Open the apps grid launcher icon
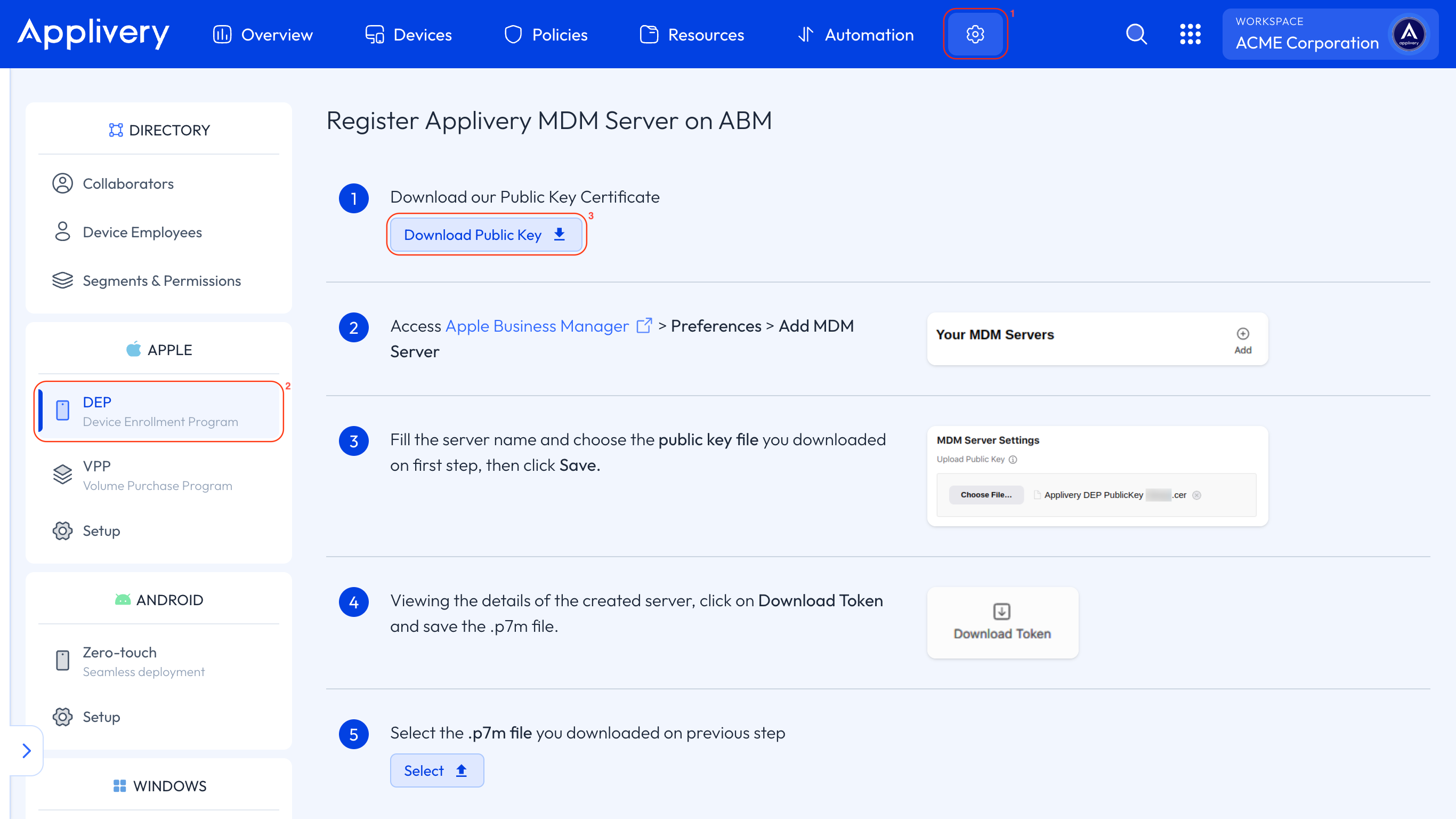Viewport: 1456px width, 819px height. pos(1190,35)
